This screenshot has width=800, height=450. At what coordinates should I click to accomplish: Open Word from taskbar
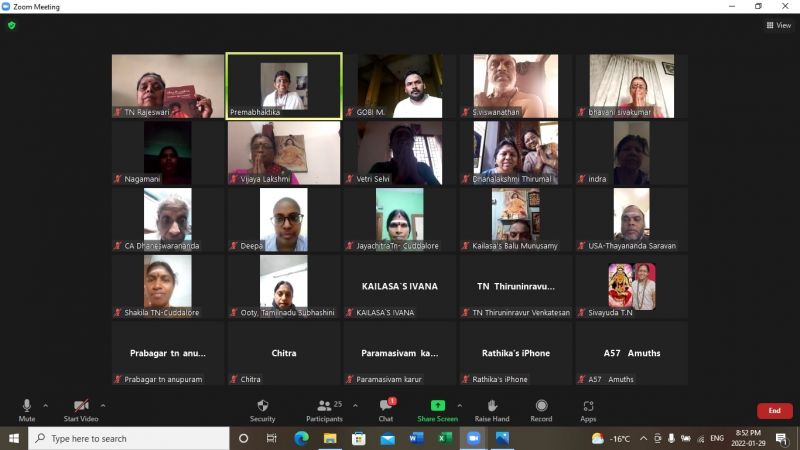416,438
